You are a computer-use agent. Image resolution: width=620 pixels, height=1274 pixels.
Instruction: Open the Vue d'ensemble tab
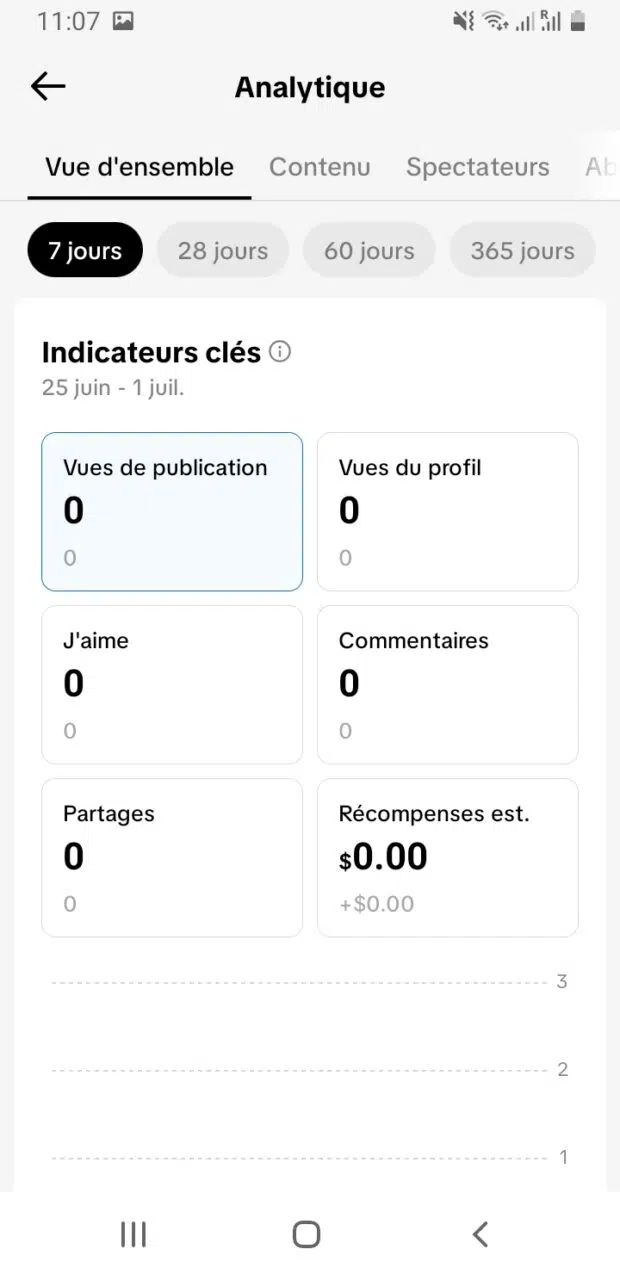click(140, 167)
